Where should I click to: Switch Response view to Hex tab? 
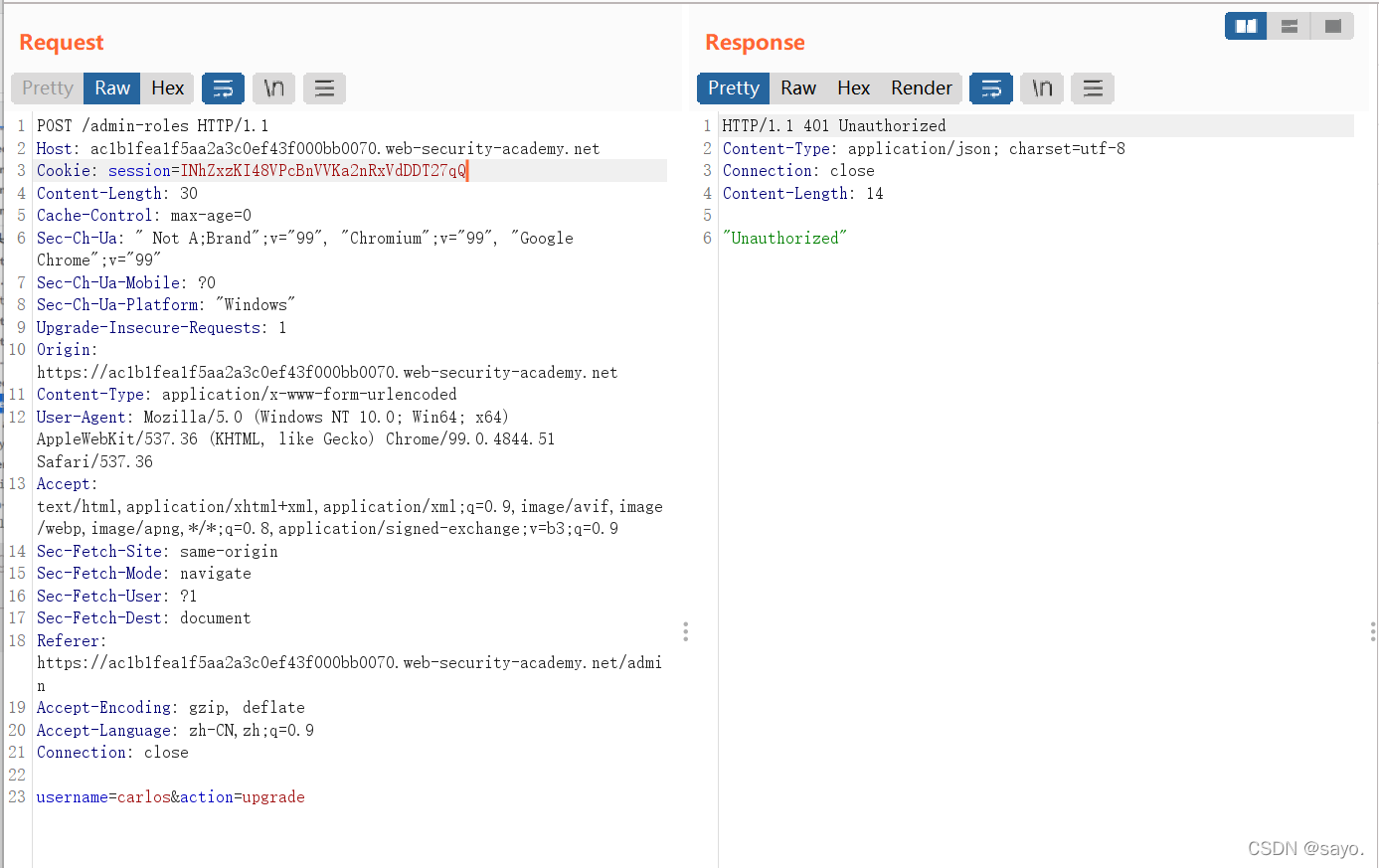coord(853,88)
